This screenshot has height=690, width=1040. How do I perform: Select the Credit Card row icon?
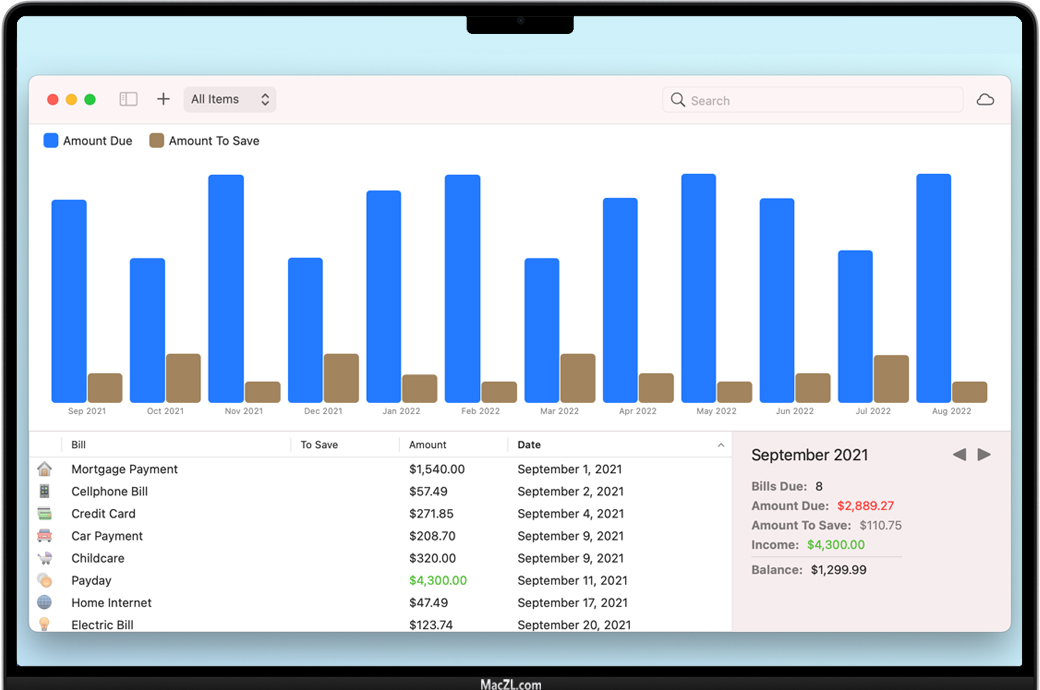pyautogui.click(x=44, y=514)
